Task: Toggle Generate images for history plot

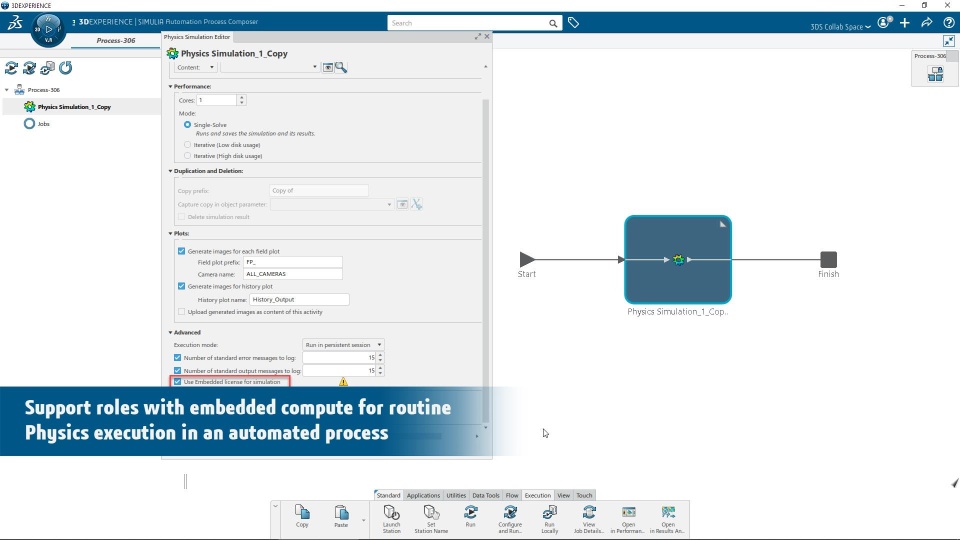Action: click(x=181, y=286)
